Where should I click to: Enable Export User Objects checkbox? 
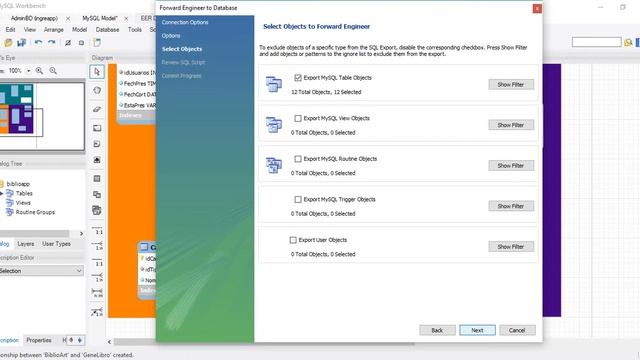(x=293, y=240)
